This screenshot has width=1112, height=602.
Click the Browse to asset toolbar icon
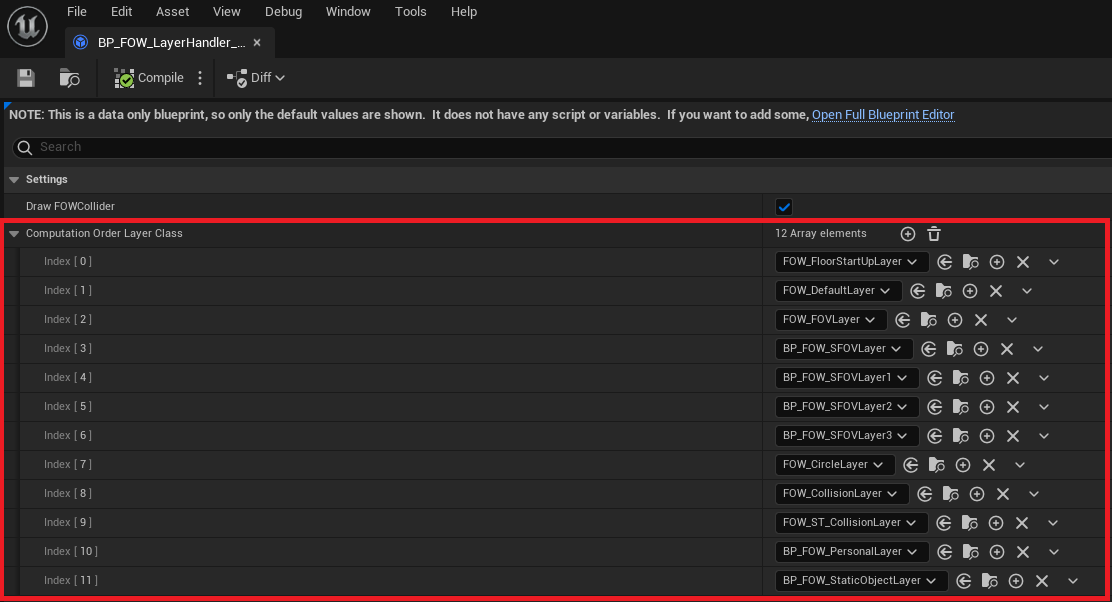pyautogui.click(x=70, y=78)
